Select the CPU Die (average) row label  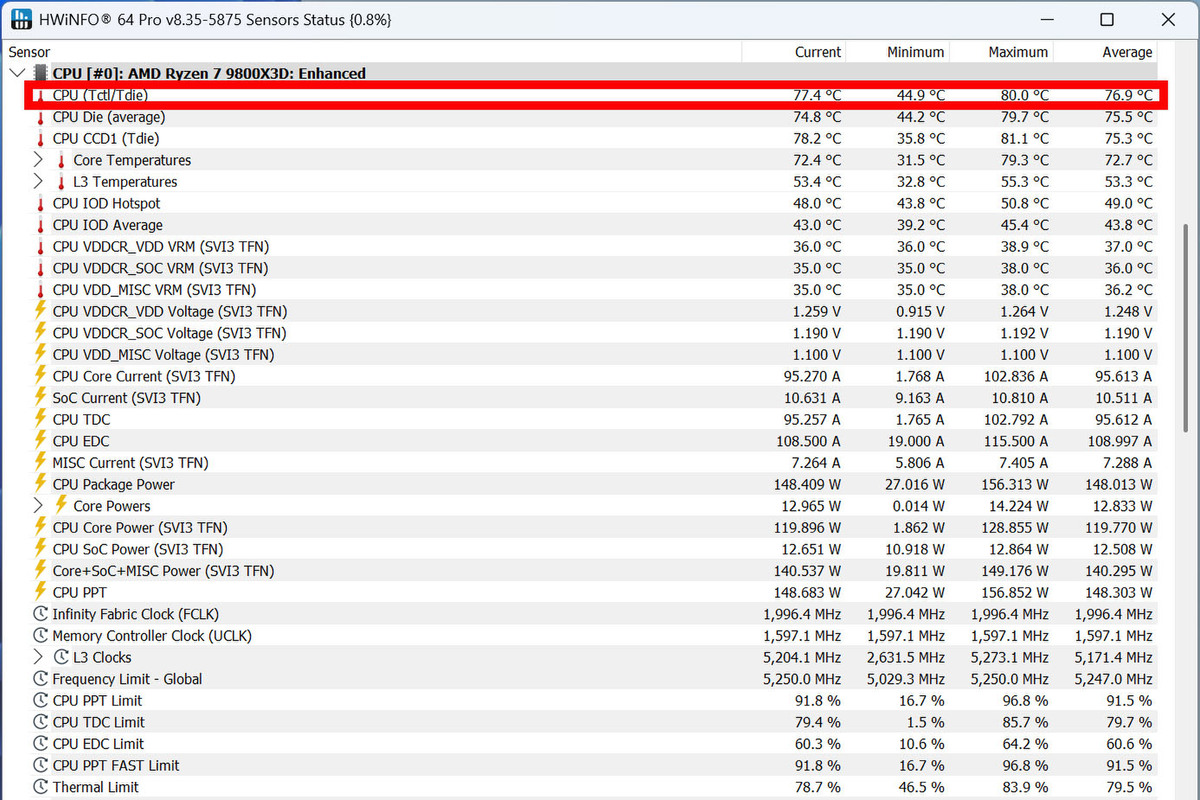coord(109,117)
